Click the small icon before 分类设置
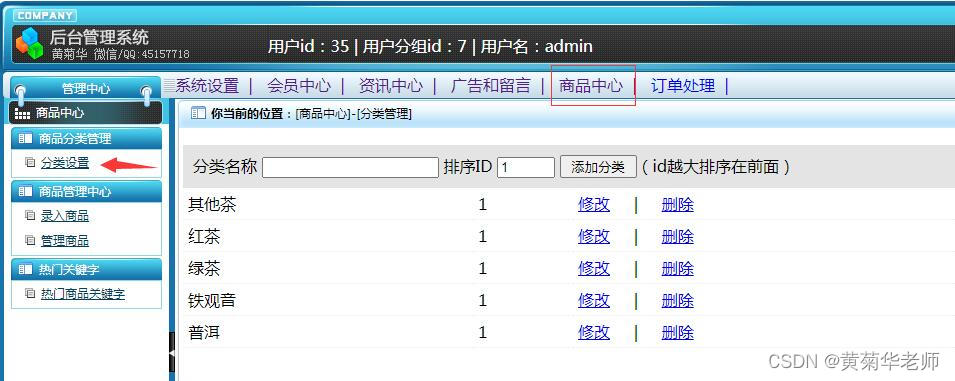This screenshot has height=381, width=955. click(x=30, y=163)
